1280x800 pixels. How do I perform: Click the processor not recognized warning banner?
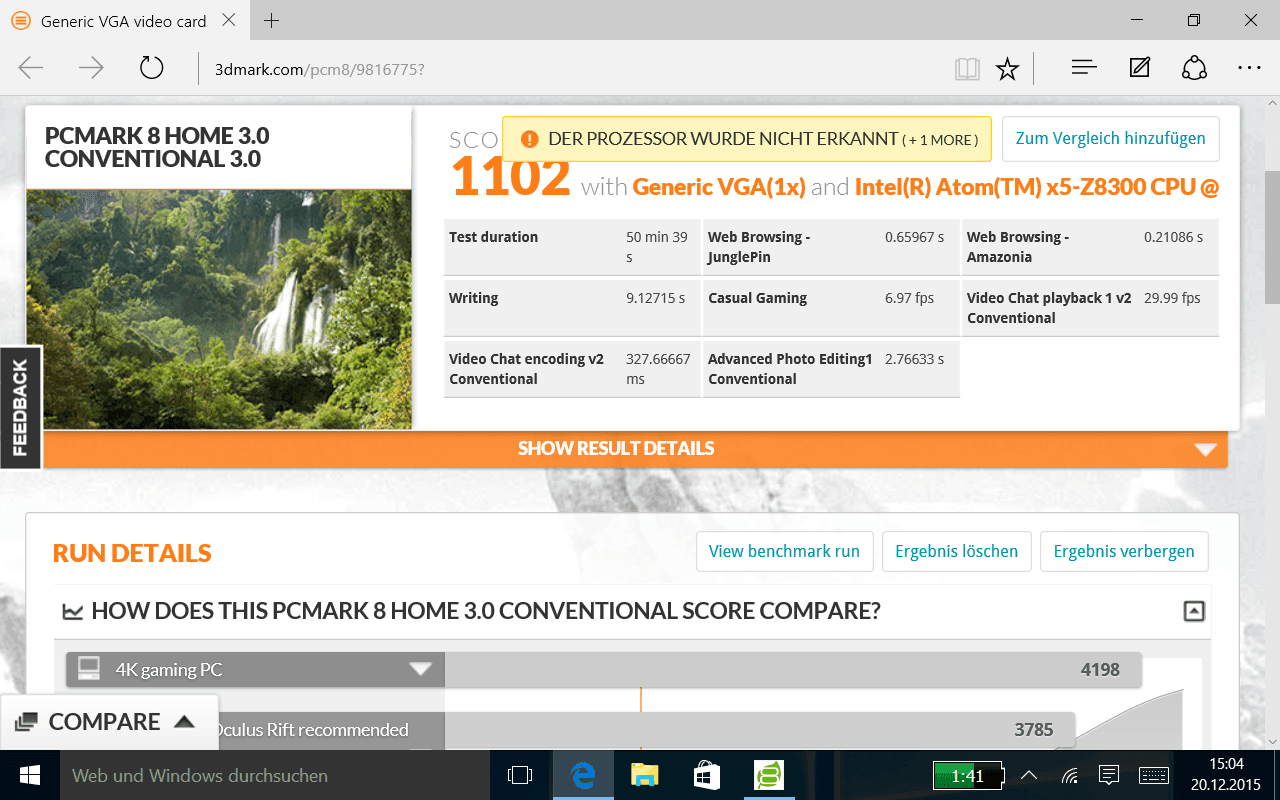746,139
